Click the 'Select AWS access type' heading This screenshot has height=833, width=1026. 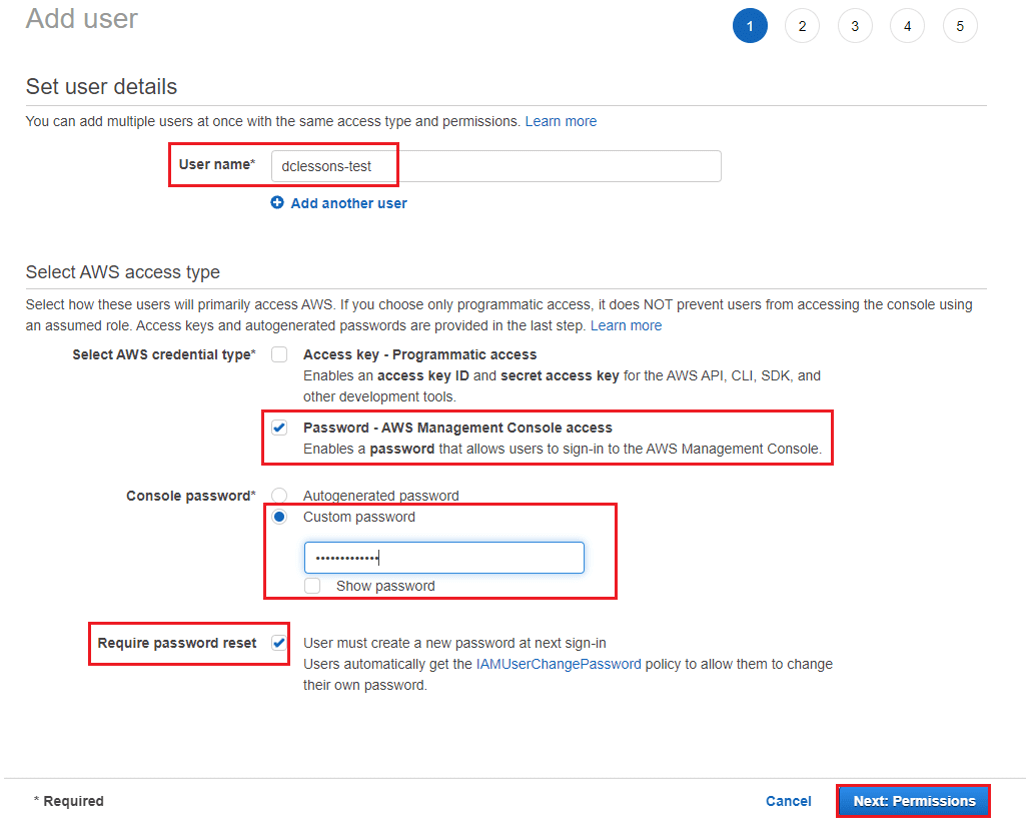click(123, 272)
